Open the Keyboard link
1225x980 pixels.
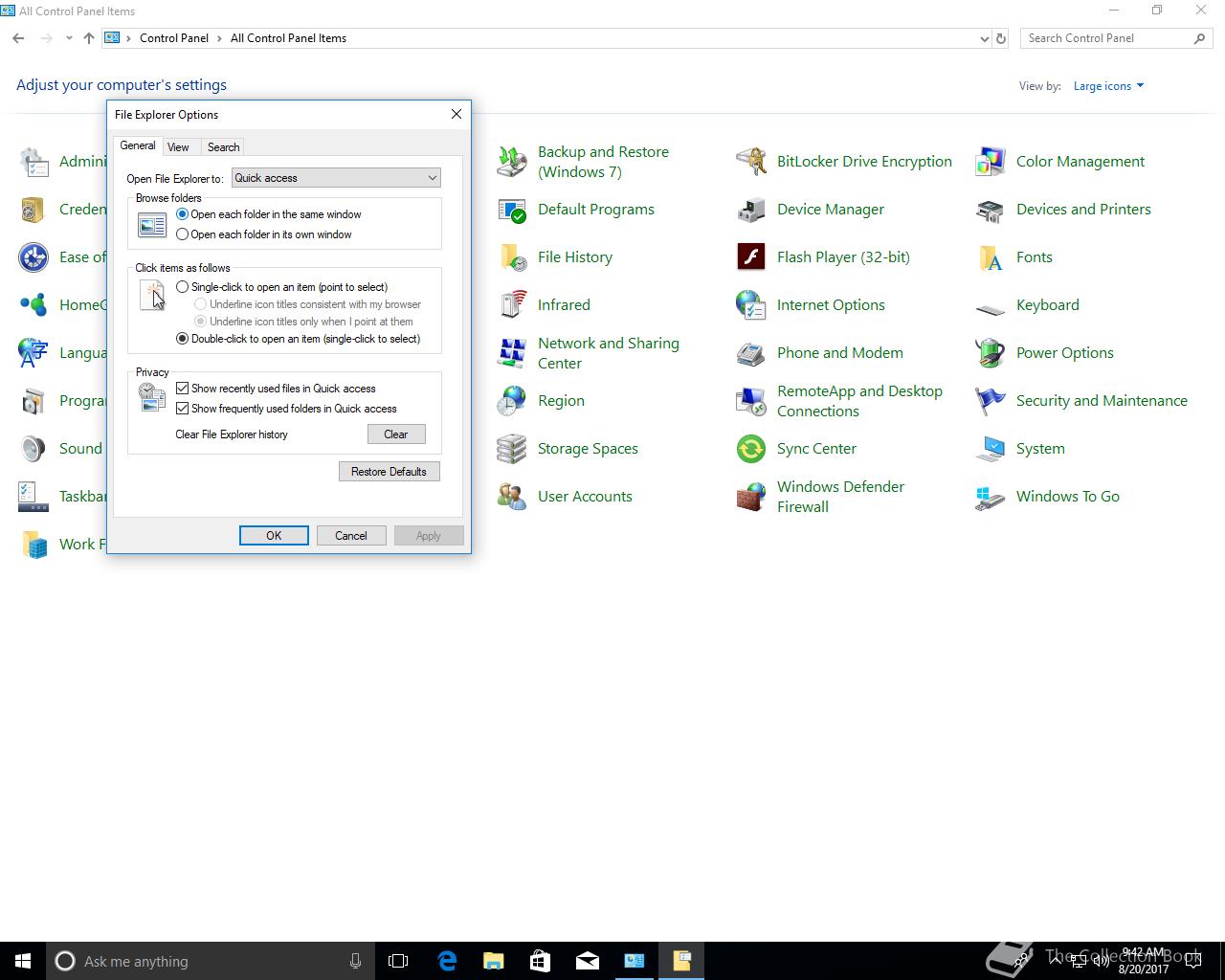coord(1047,305)
